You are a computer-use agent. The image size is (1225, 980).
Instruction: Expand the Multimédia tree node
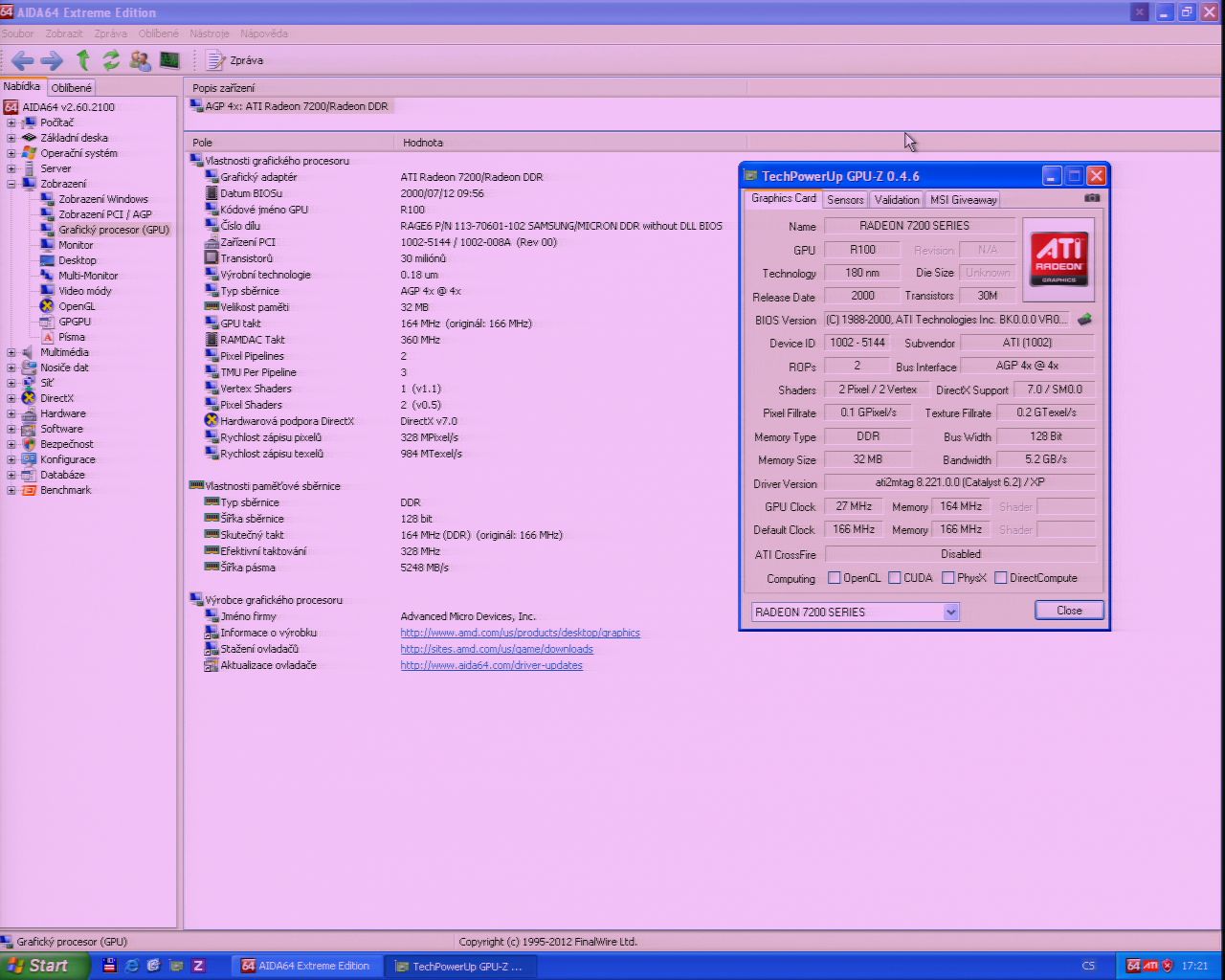11,352
